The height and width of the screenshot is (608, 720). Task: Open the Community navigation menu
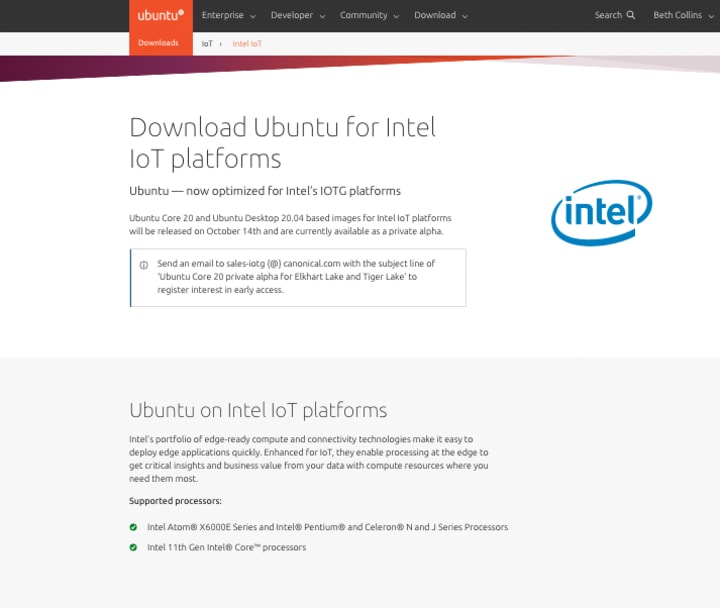369,15
